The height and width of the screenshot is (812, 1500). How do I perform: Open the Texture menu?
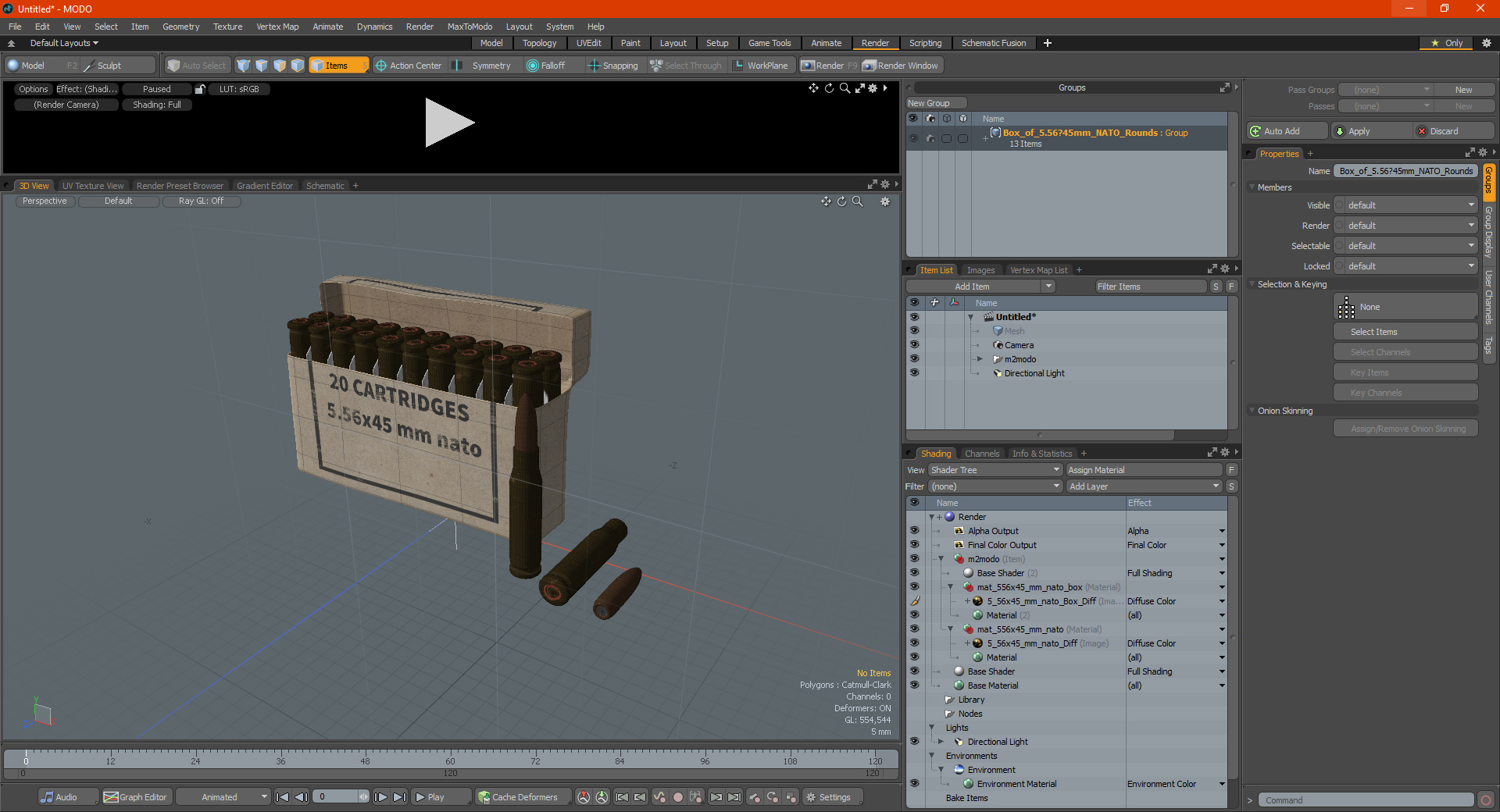coord(227,27)
